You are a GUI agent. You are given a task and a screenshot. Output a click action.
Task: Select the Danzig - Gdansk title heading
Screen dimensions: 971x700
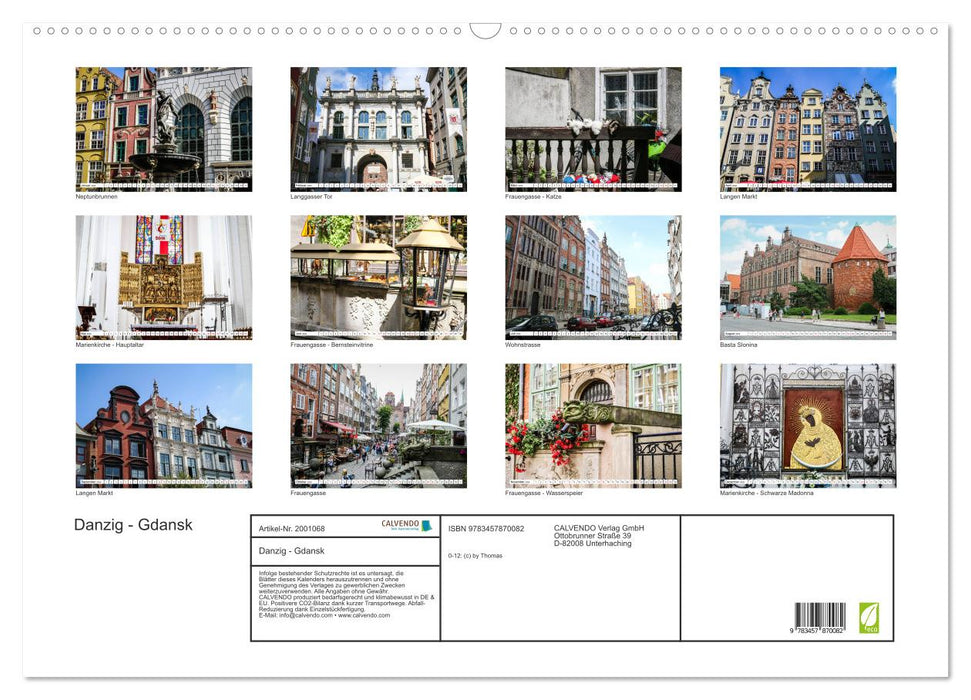[132, 523]
